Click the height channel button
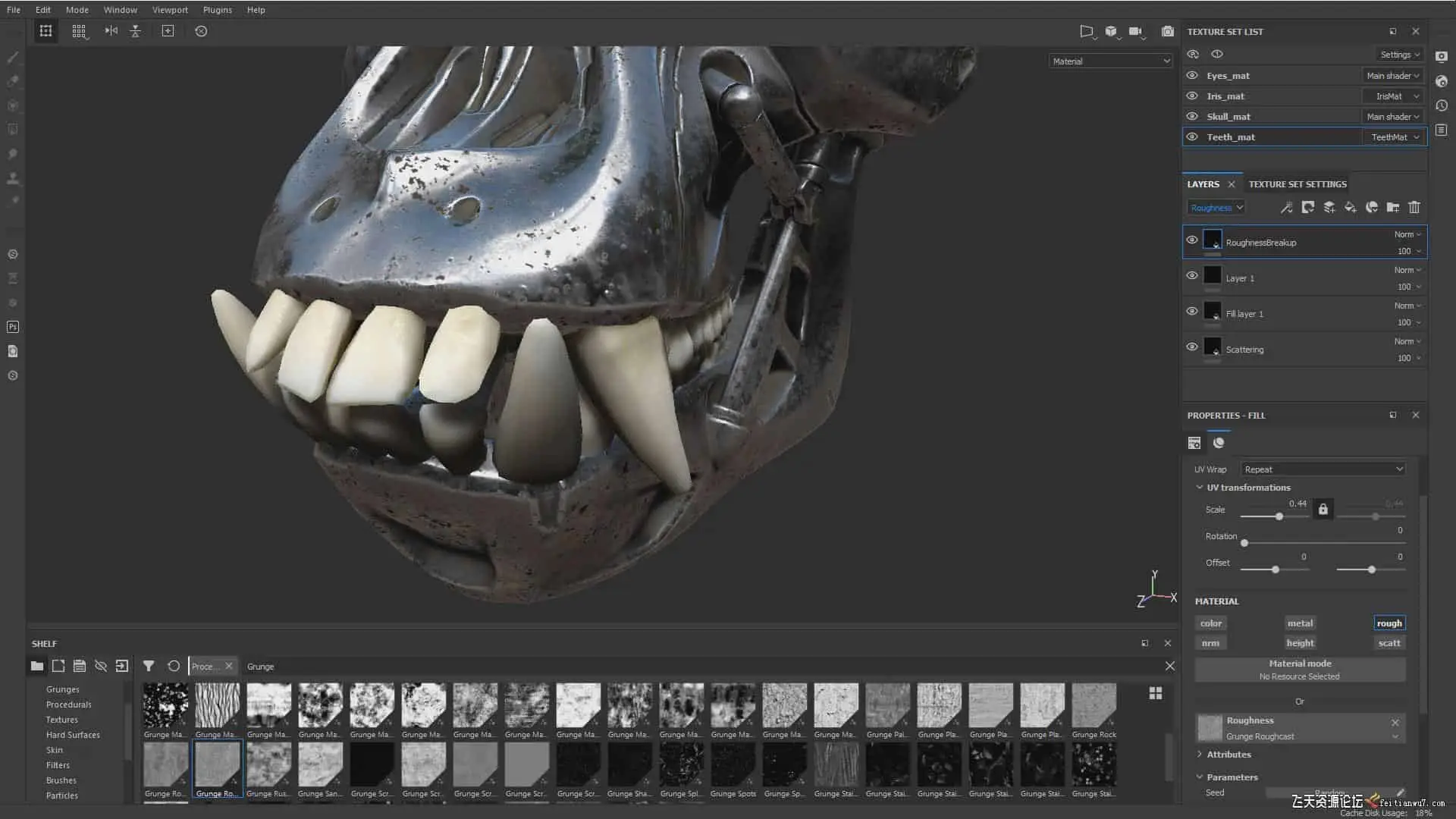The image size is (1456, 819). coord(1300,643)
